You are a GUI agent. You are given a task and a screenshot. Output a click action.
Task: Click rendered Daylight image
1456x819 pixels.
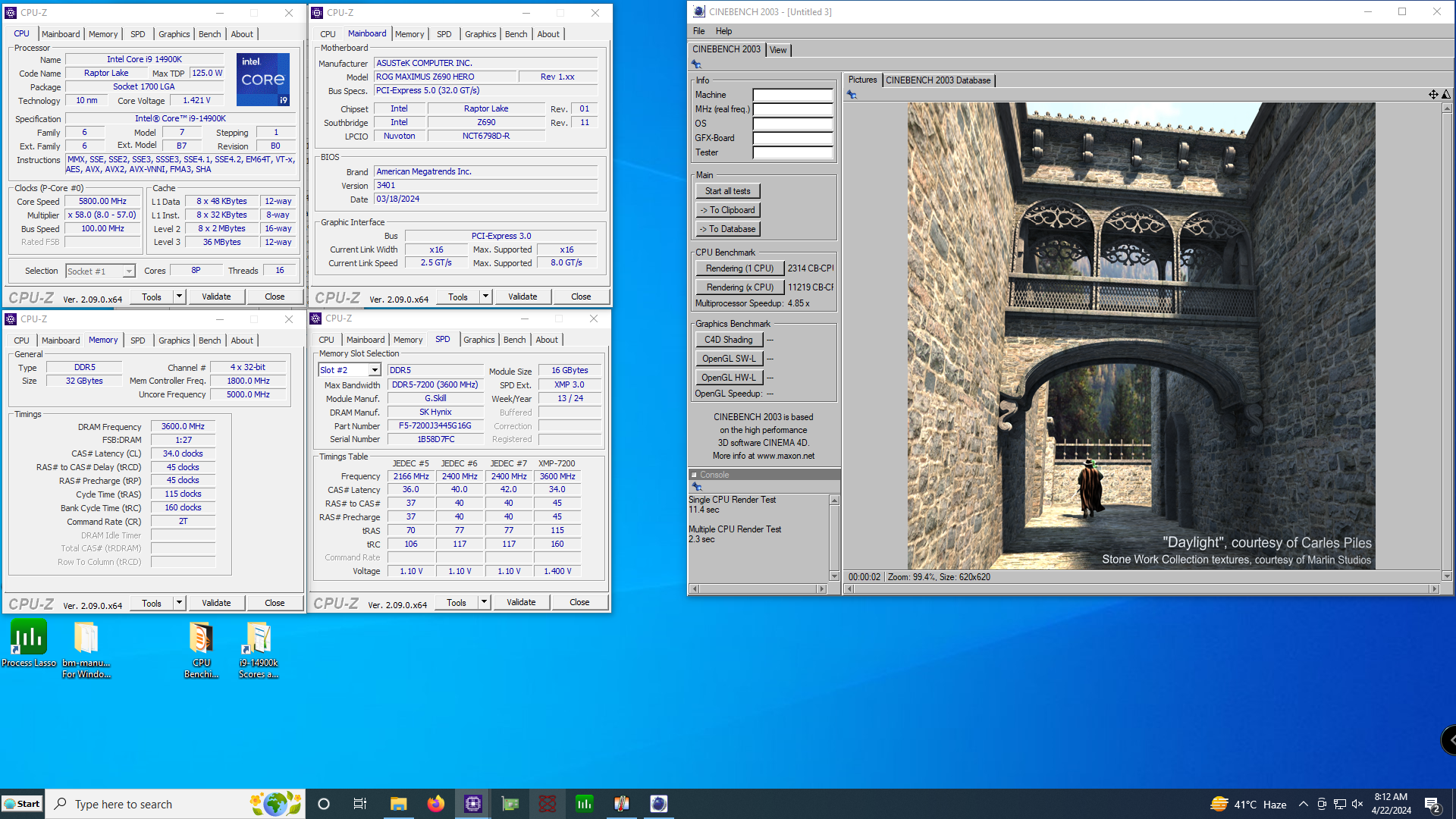coord(1141,336)
